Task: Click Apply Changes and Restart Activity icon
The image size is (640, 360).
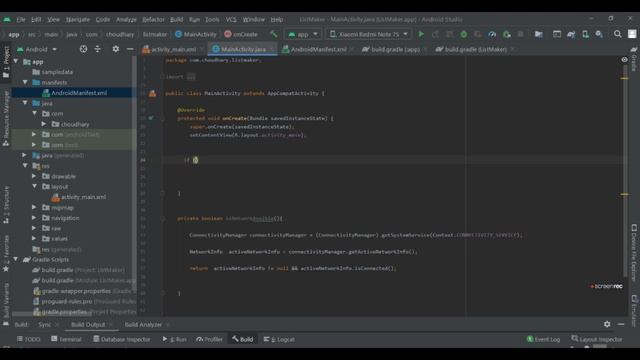Action: [x=435, y=34]
